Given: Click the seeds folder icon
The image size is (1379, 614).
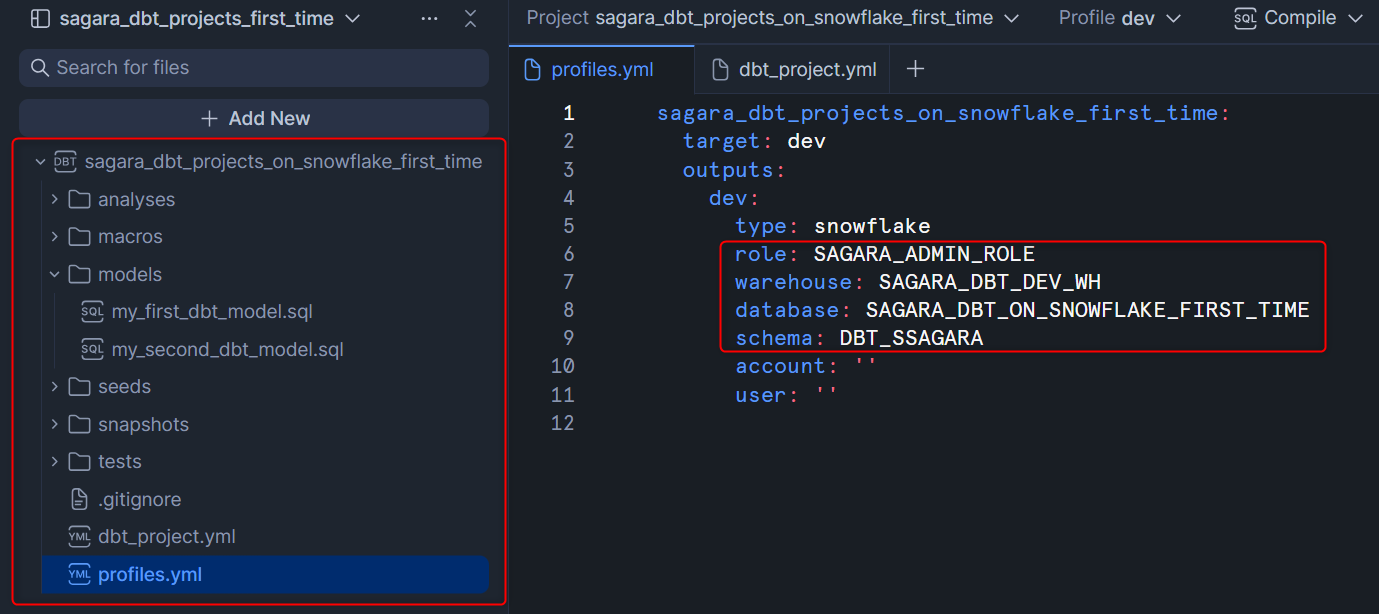Looking at the screenshot, I should coord(80,386).
